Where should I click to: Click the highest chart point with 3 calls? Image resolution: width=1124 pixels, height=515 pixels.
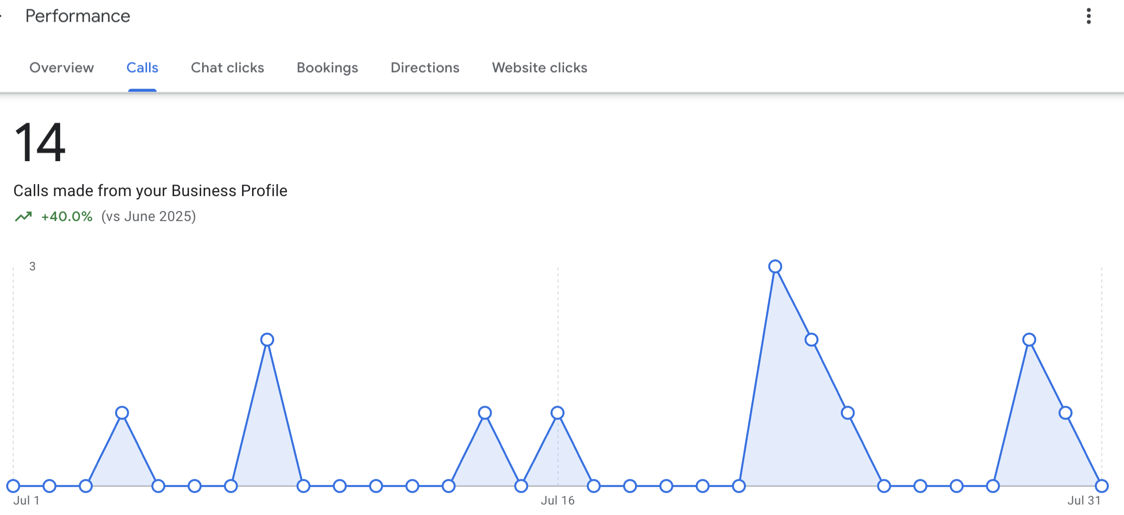click(x=775, y=266)
